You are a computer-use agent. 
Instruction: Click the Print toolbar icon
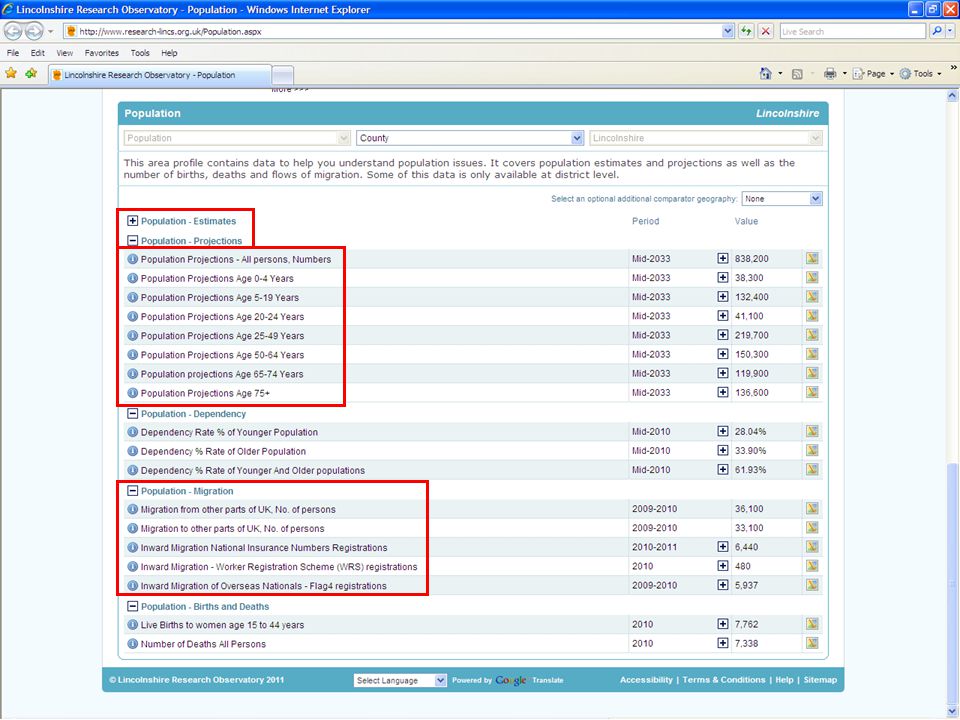(830, 73)
